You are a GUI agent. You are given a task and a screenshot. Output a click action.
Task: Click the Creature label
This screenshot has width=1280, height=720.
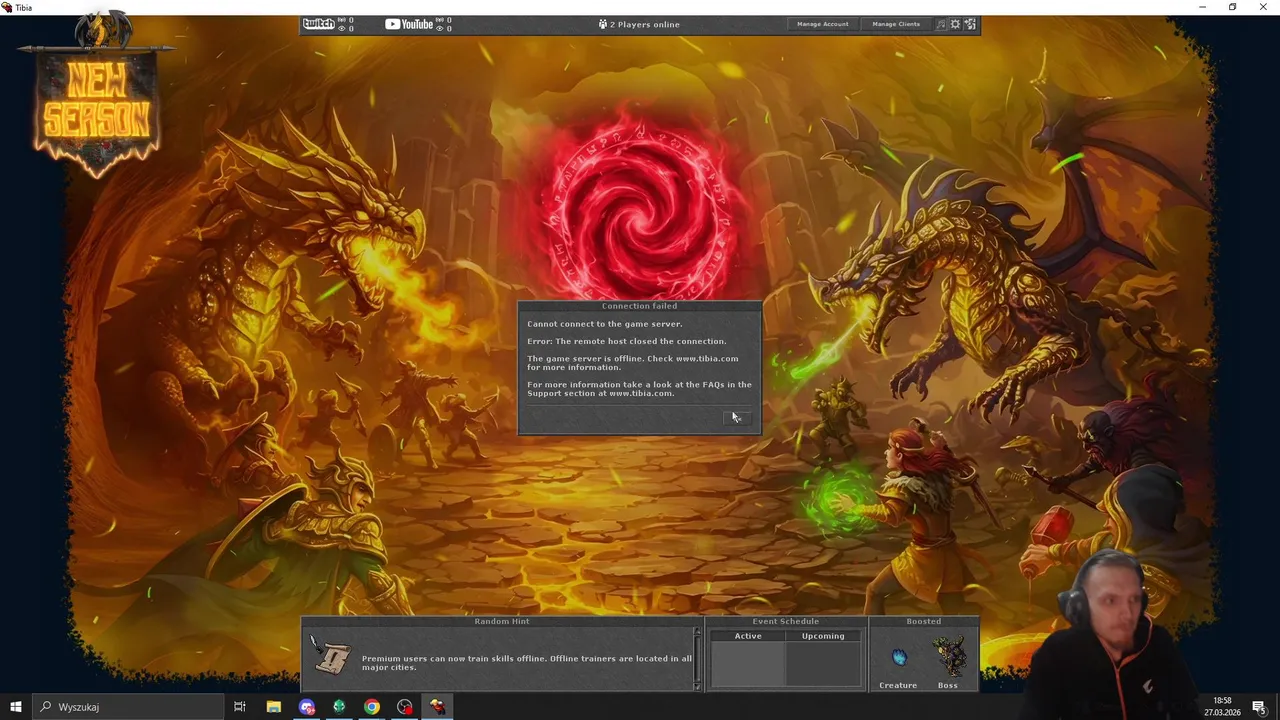pyautogui.click(x=898, y=685)
